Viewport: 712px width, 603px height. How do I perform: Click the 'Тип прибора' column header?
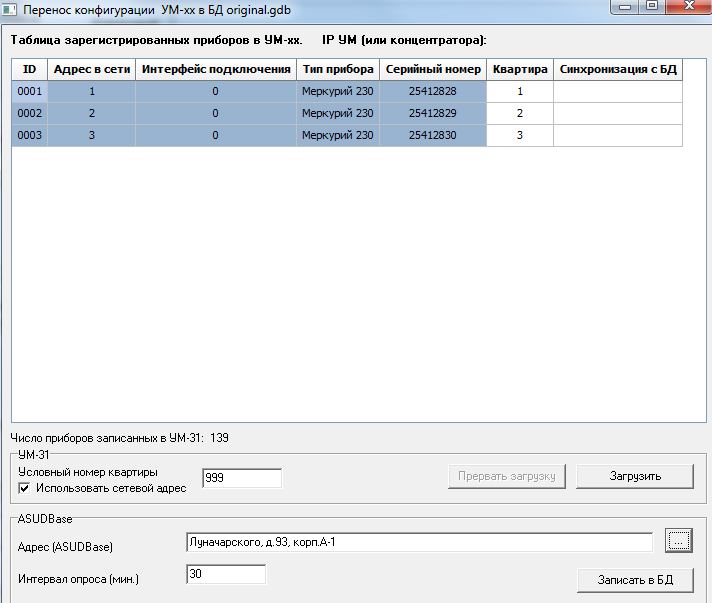pos(337,69)
